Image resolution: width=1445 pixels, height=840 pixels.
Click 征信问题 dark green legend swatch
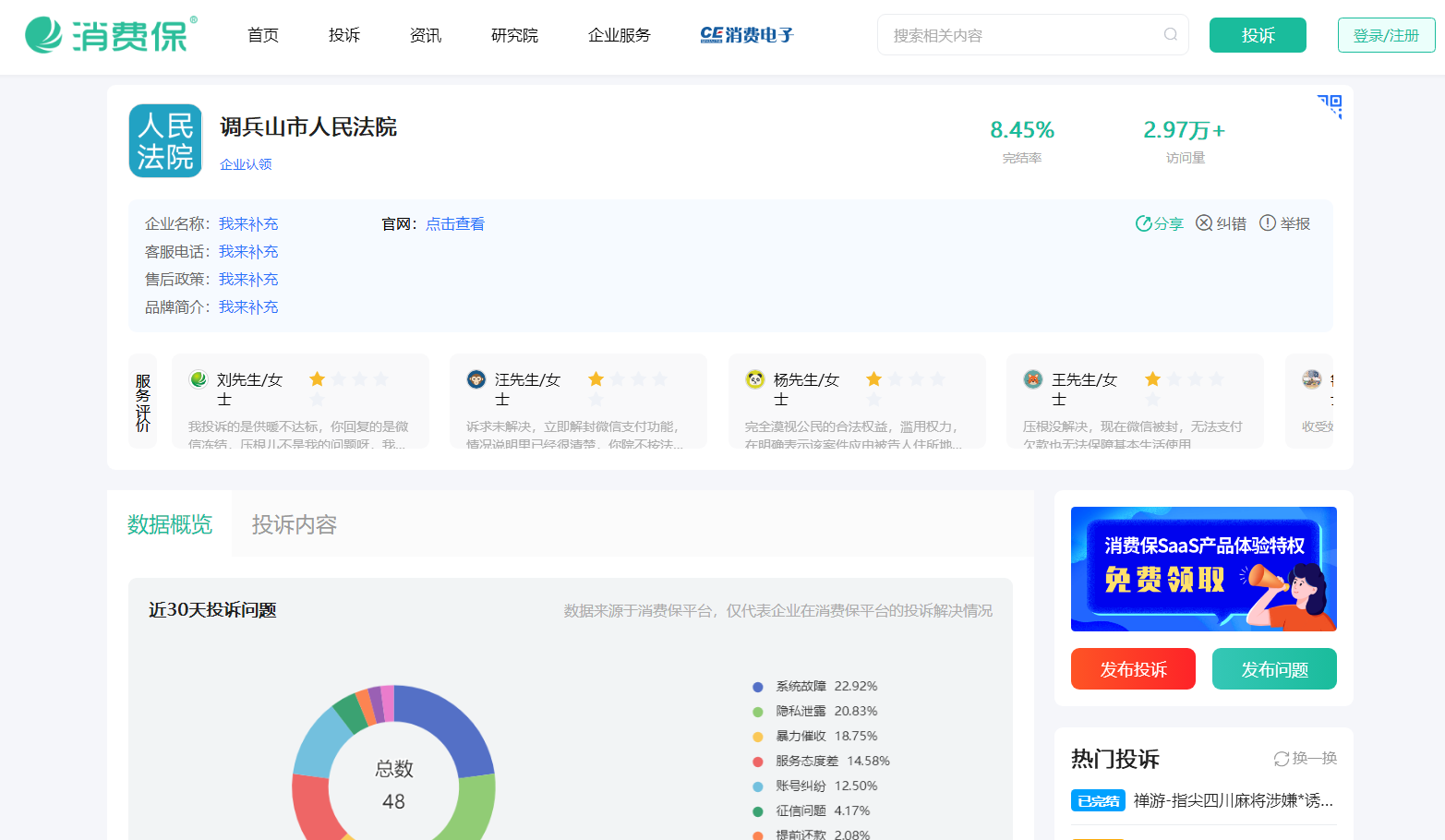[758, 811]
